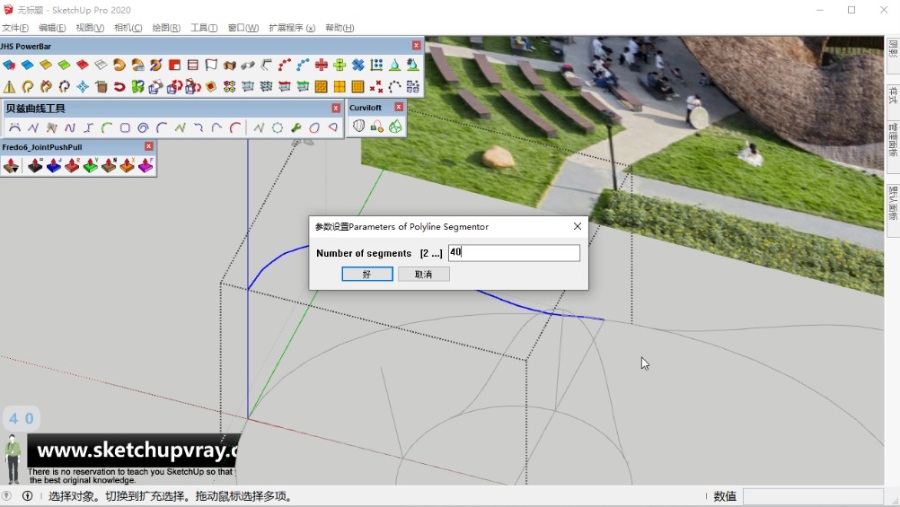Open the 绘图(R) menu

pyautogui.click(x=166, y=28)
